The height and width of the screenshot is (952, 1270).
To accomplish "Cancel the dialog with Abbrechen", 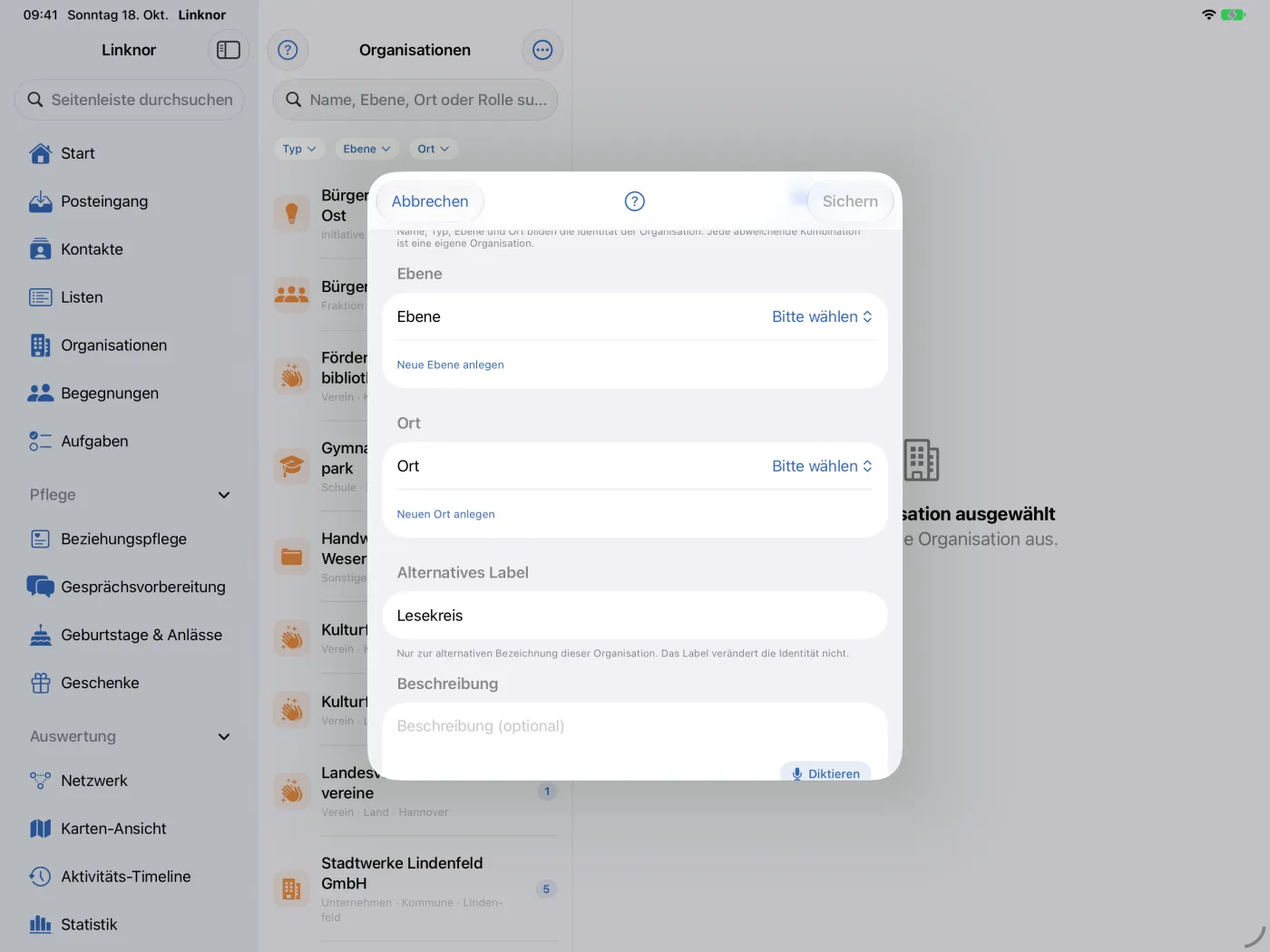I will 430,201.
